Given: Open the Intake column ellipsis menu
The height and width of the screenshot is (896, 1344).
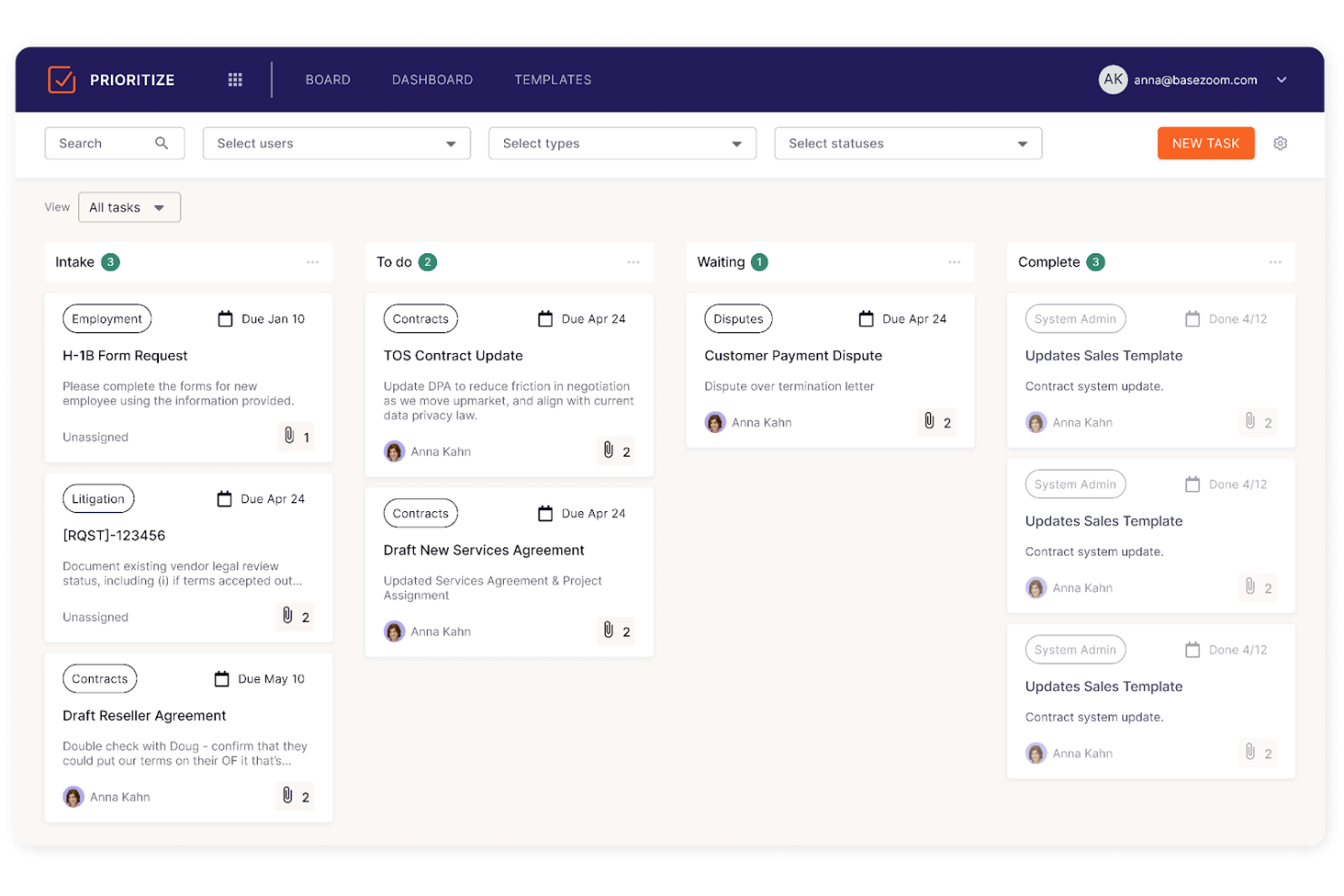Looking at the screenshot, I should (312, 261).
